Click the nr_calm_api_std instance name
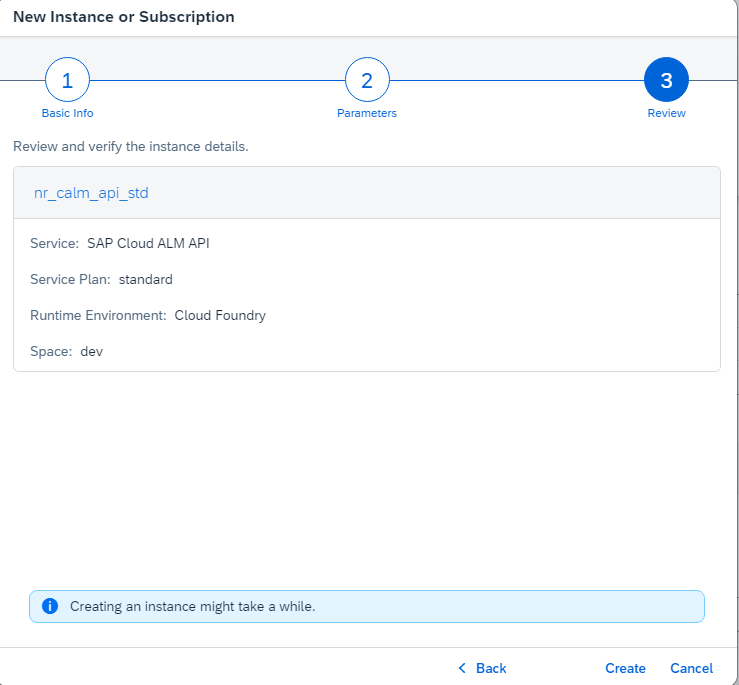 [91, 193]
